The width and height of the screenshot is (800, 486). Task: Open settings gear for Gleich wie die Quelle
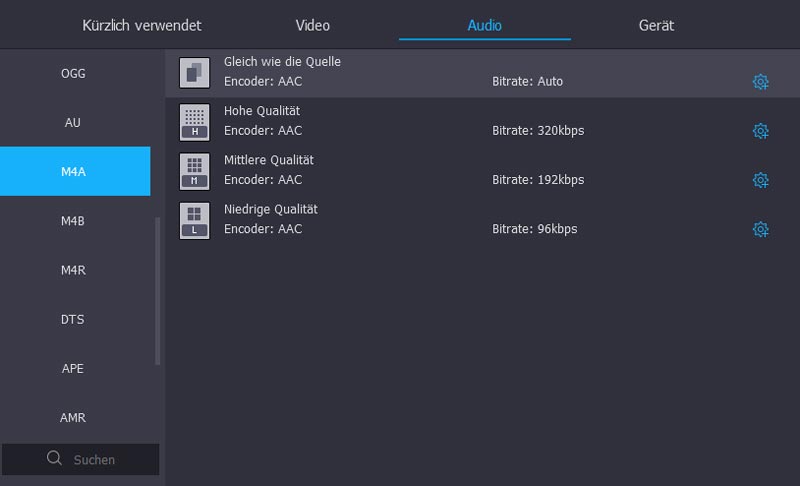tap(760, 82)
